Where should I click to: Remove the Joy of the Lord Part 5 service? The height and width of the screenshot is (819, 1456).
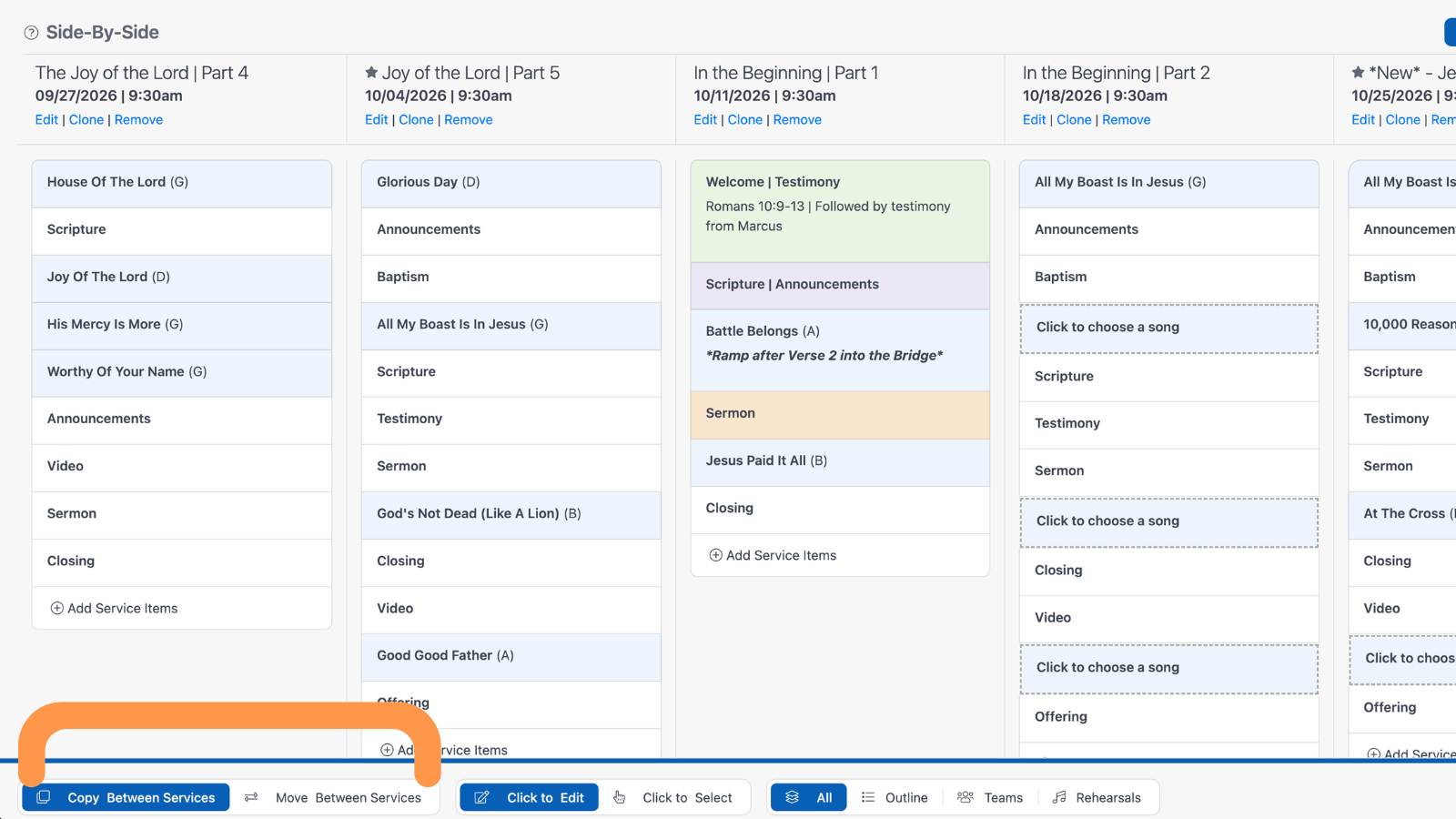[x=469, y=119]
